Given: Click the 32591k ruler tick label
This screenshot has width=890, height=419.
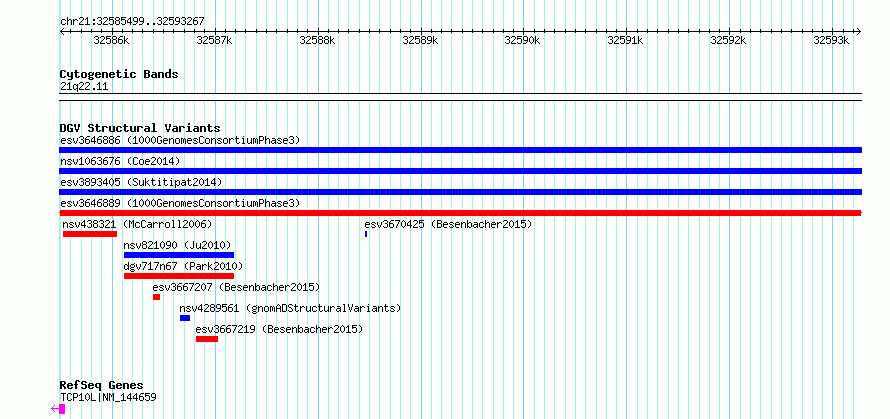Looking at the screenshot, I should click(625, 40).
